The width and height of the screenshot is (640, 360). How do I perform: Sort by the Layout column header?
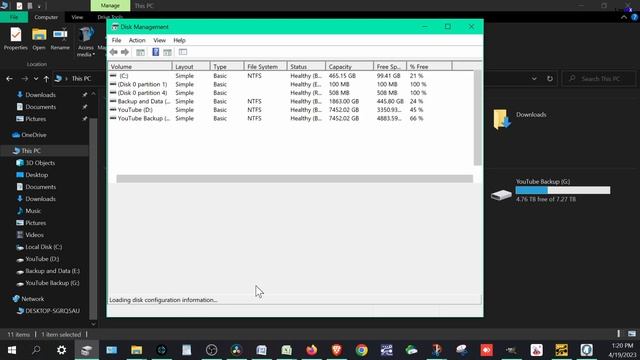click(191, 67)
